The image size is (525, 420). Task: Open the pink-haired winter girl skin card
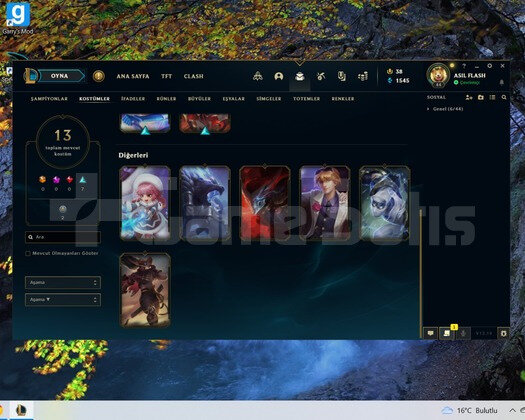[145, 203]
